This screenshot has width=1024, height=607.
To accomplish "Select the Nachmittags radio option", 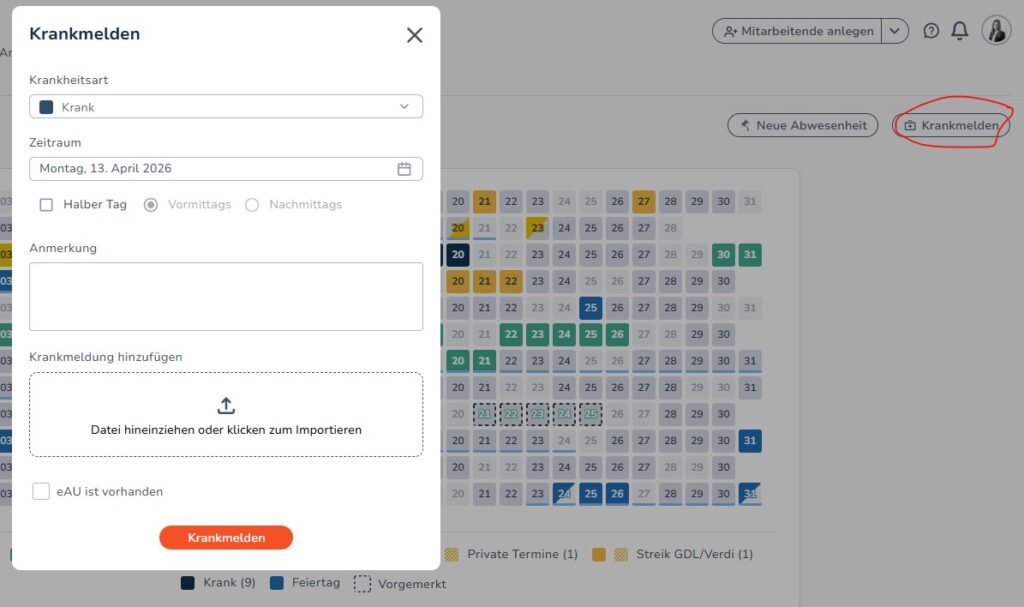I will [252, 204].
